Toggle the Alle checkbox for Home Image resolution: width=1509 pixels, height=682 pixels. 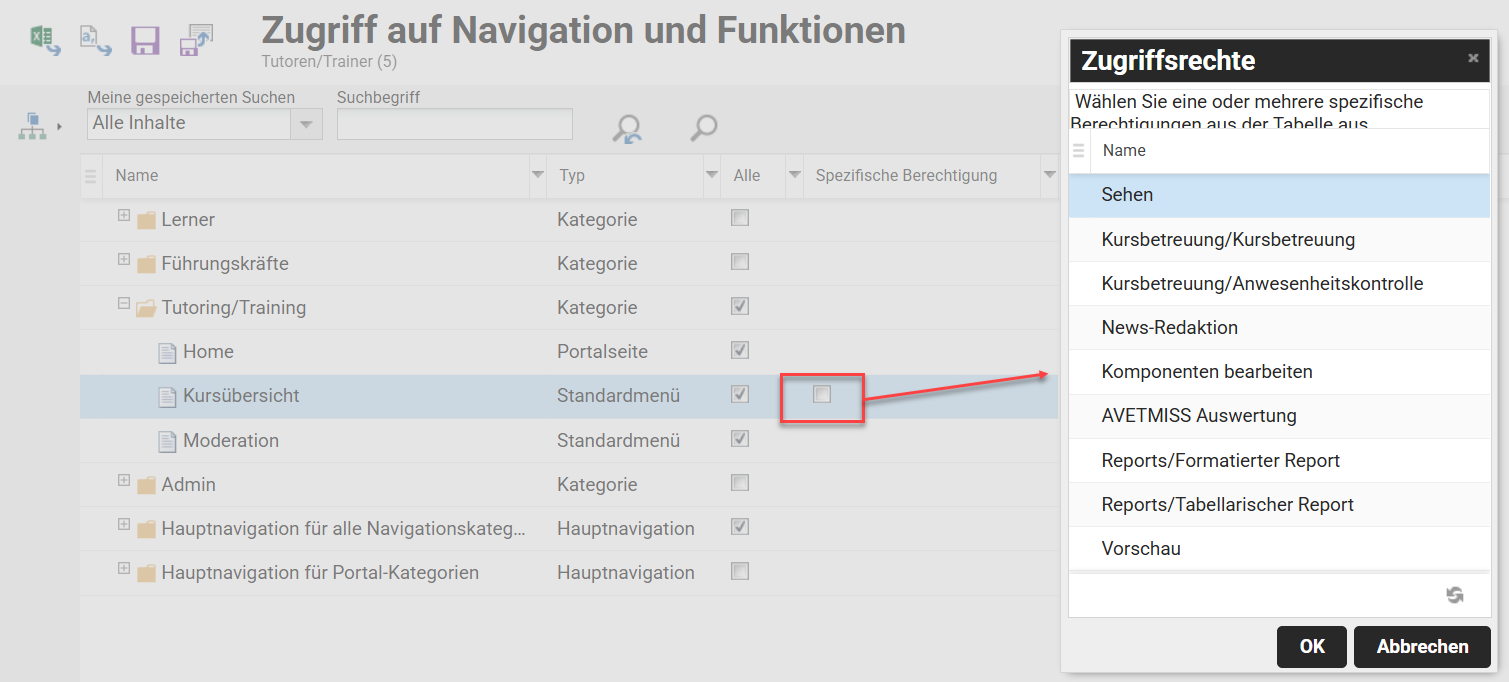(x=740, y=350)
